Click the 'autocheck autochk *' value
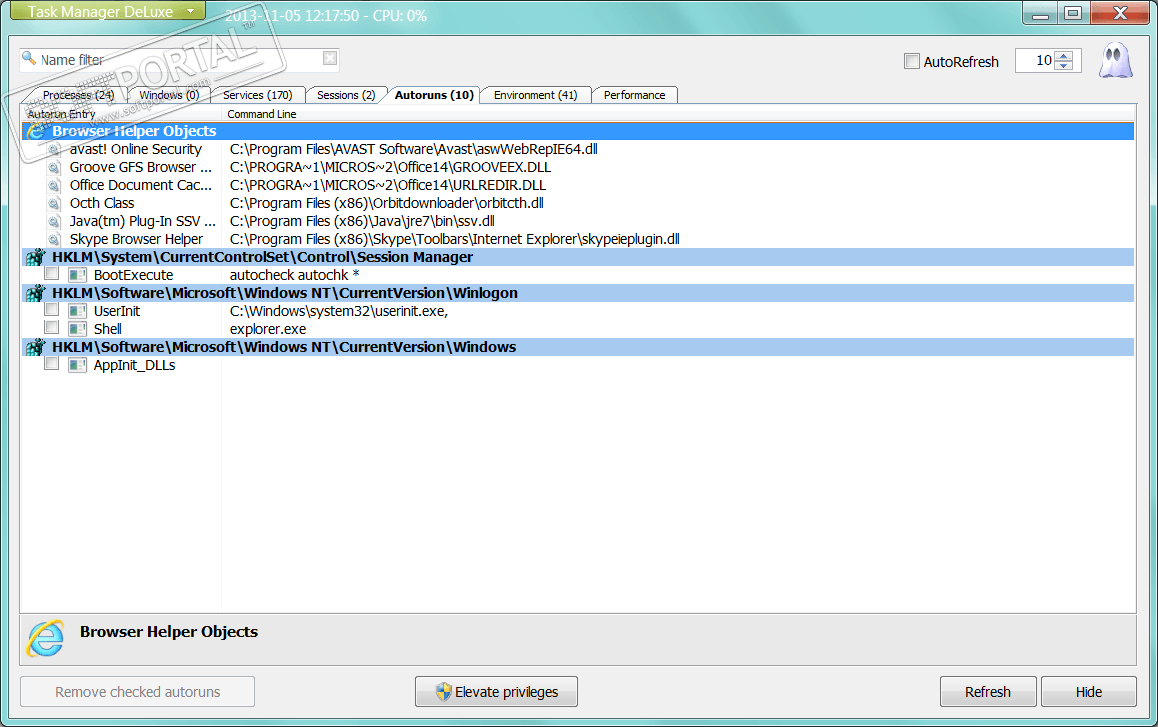This screenshot has height=727, width=1158. pyautogui.click(x=295, y=276)
